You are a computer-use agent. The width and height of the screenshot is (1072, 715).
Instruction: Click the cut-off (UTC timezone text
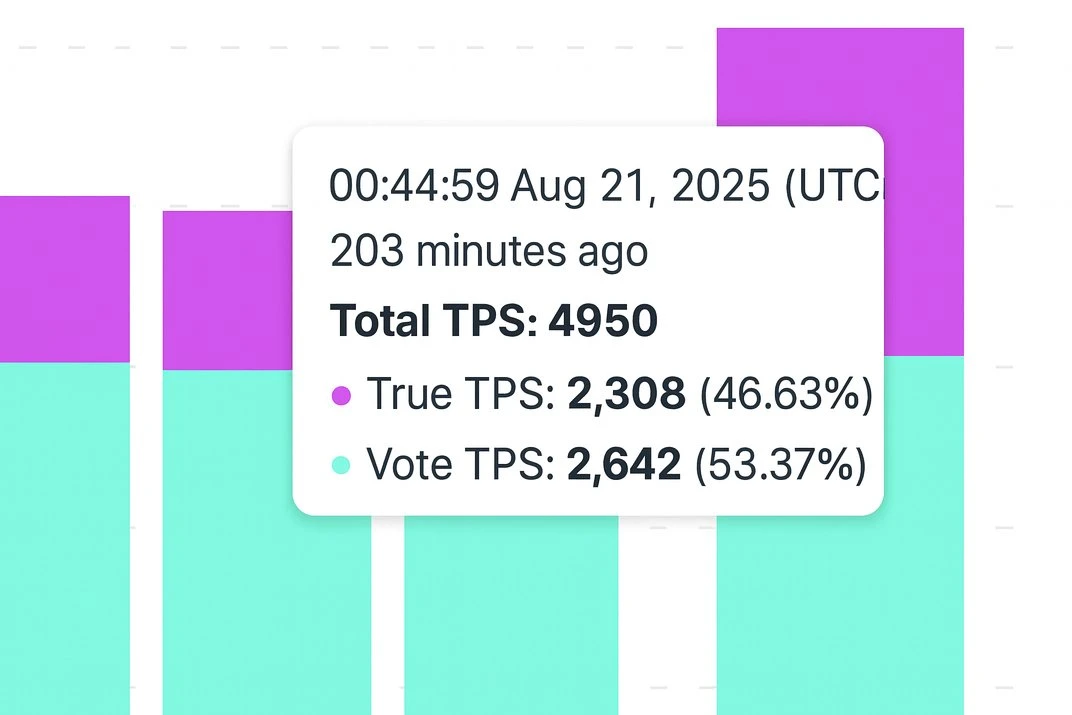pyautogui.click(x=837, y=186)
